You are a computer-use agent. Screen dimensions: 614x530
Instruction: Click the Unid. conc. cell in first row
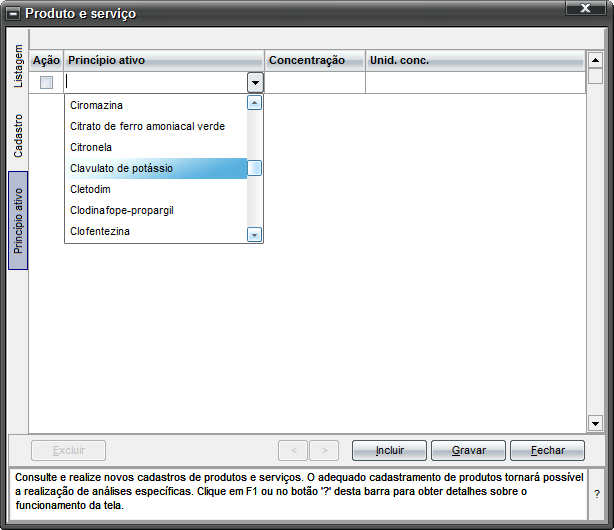(475, 83)
